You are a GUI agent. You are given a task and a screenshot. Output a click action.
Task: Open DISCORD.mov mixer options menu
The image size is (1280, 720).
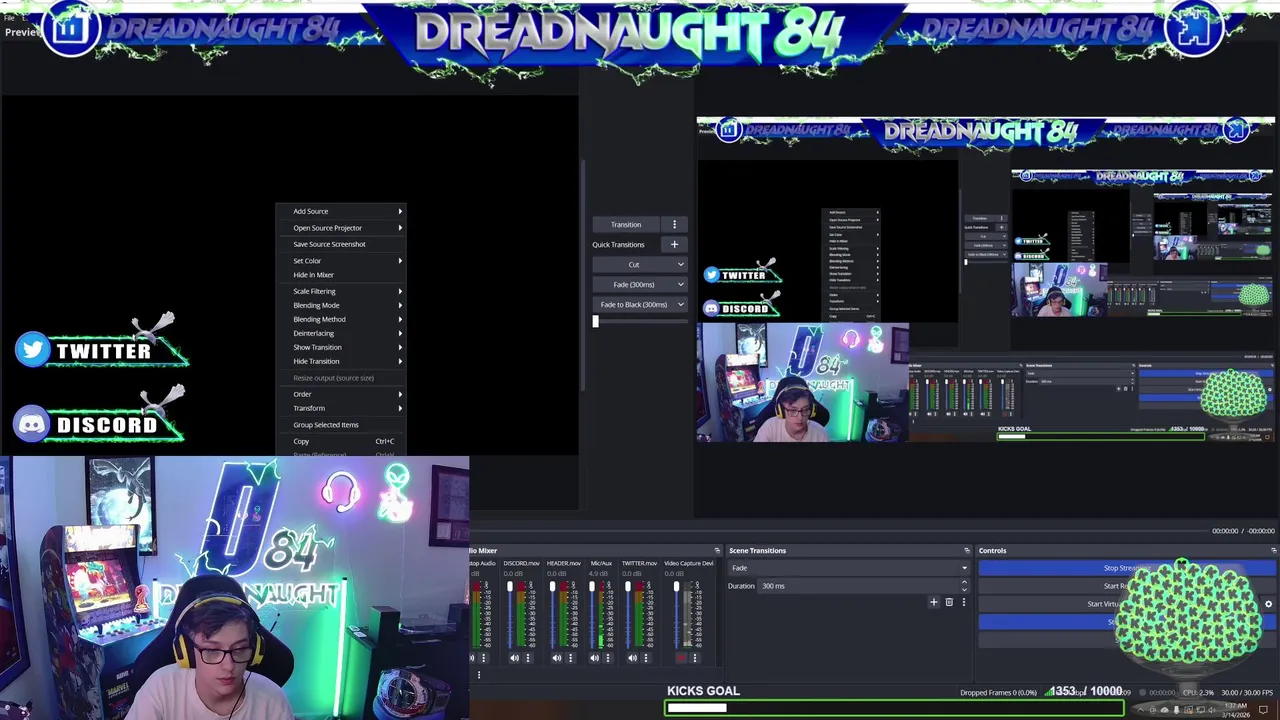(527, 658)
